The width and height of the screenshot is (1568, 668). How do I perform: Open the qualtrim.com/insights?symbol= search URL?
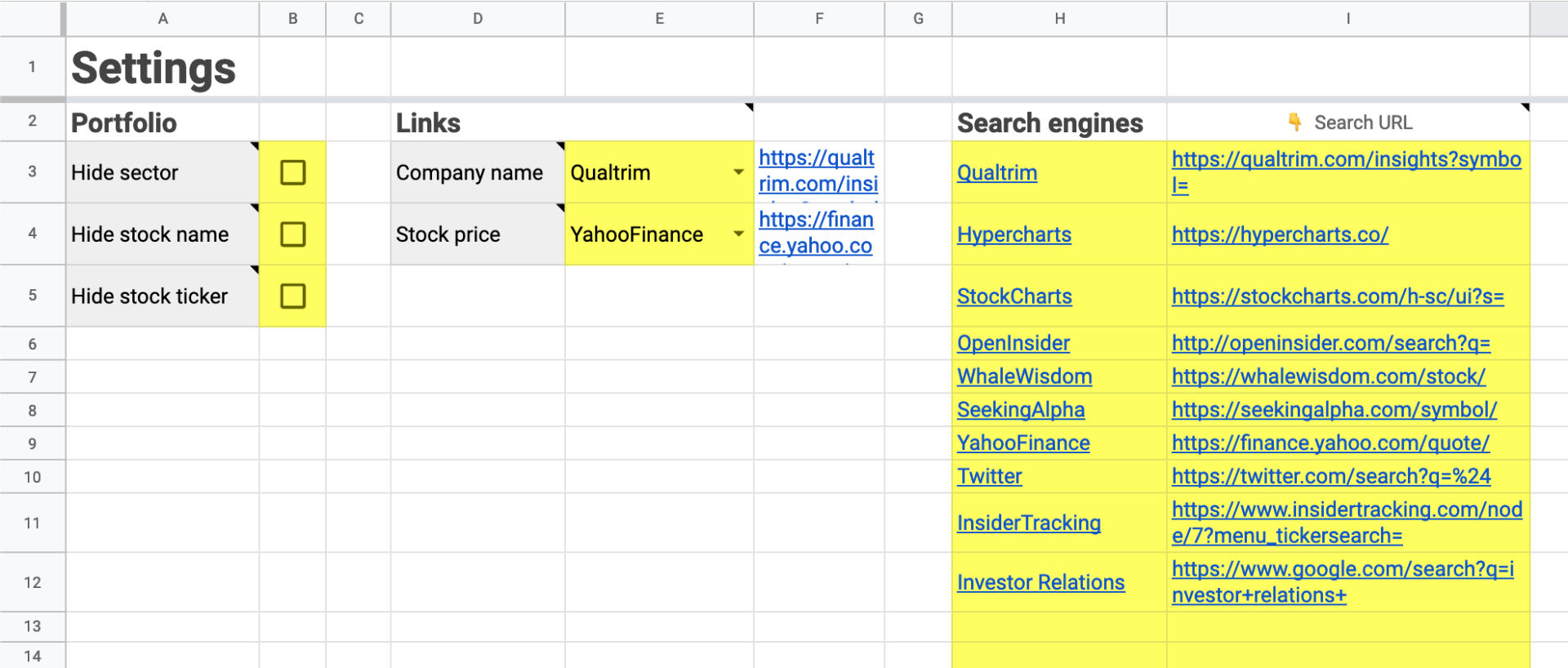pyautogui.click(x=1346, y=171)
